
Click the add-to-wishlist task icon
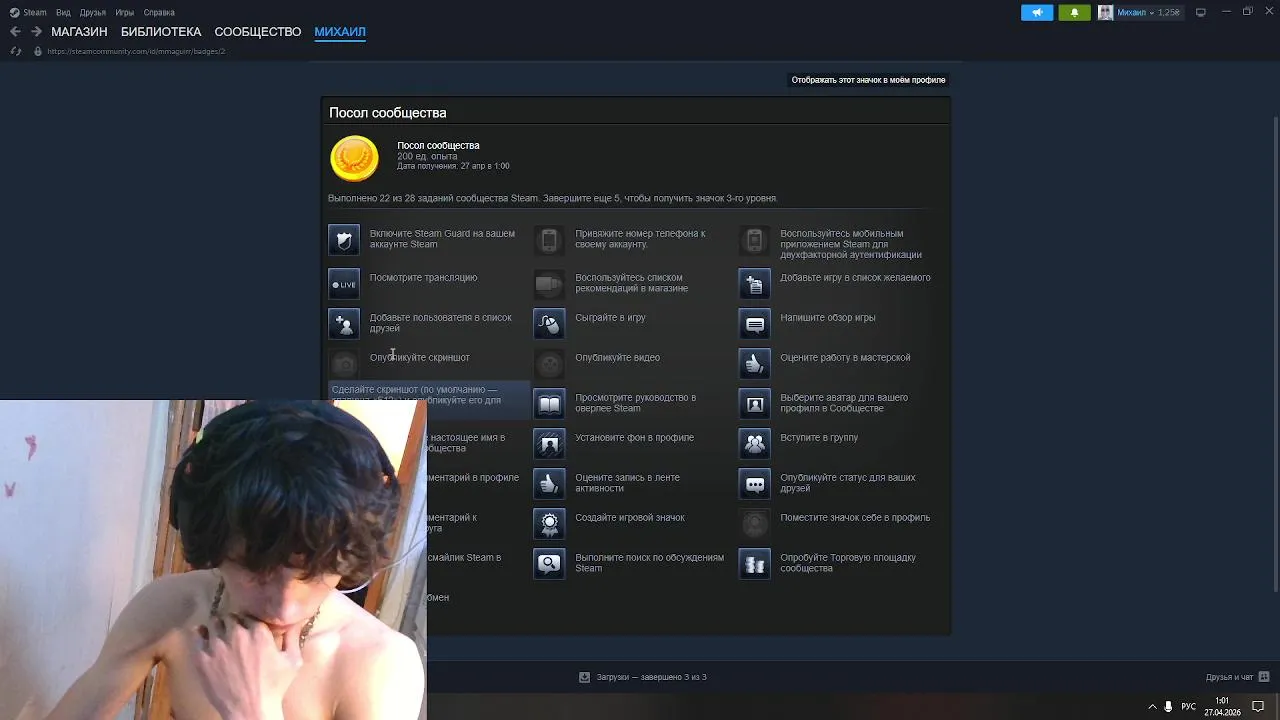755,284
